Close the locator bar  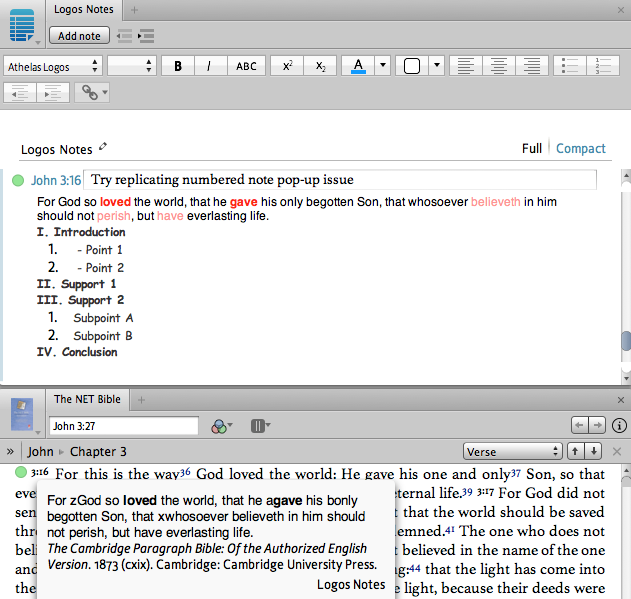pos(617,452)
